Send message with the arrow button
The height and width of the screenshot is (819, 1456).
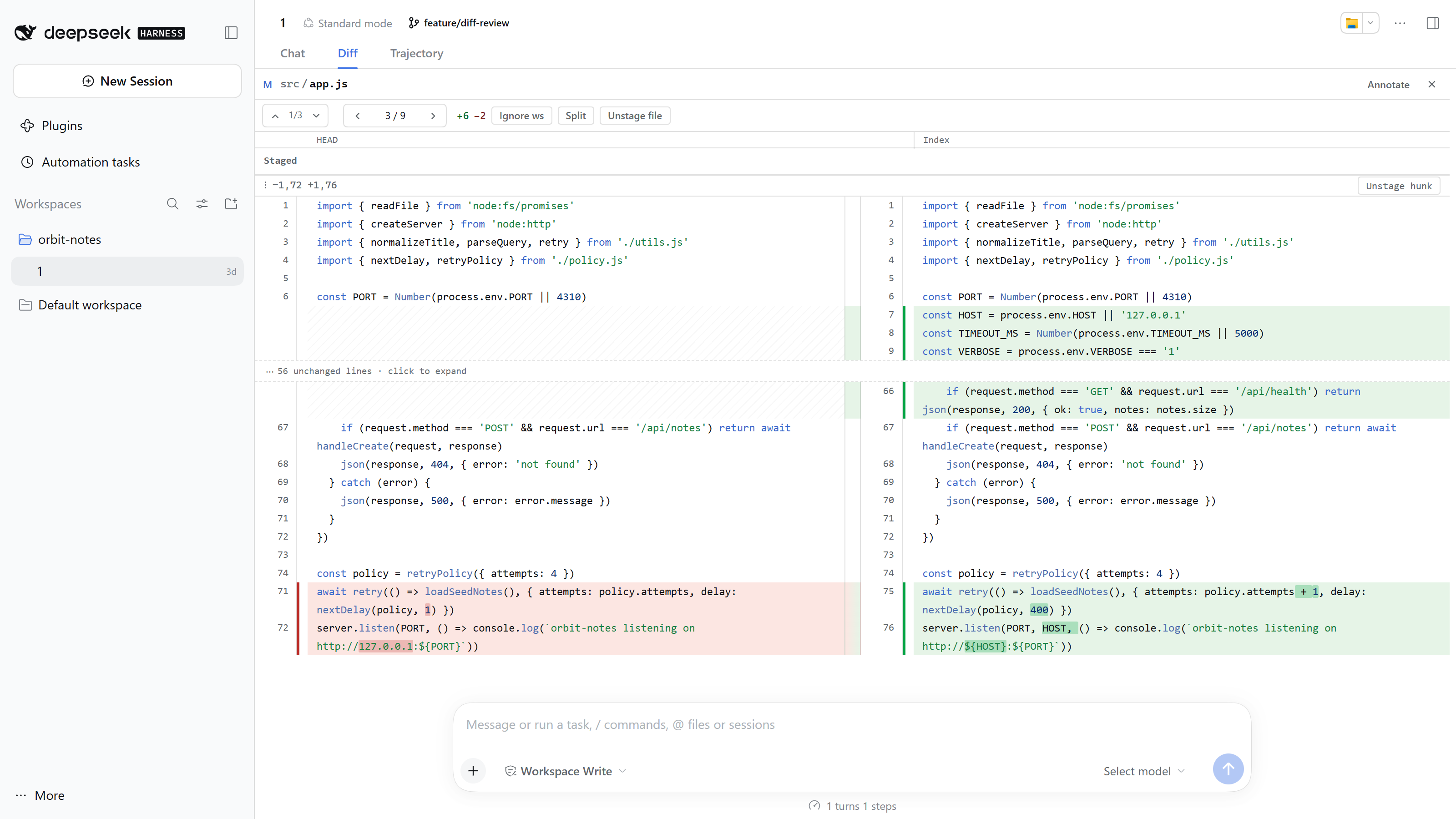coord(1228,768)
